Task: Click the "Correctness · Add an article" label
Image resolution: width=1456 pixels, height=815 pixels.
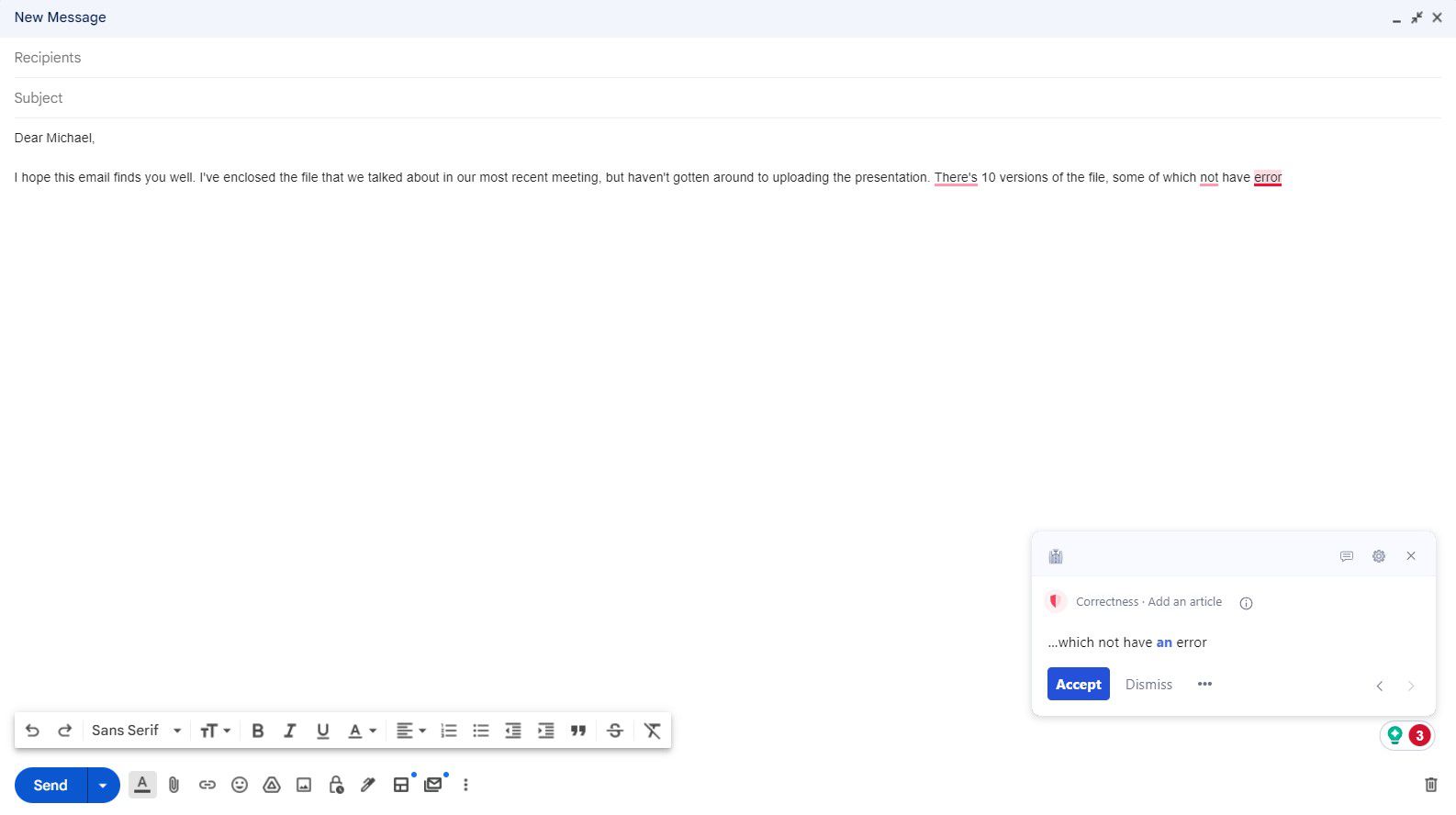Action: pos(1148,602)
